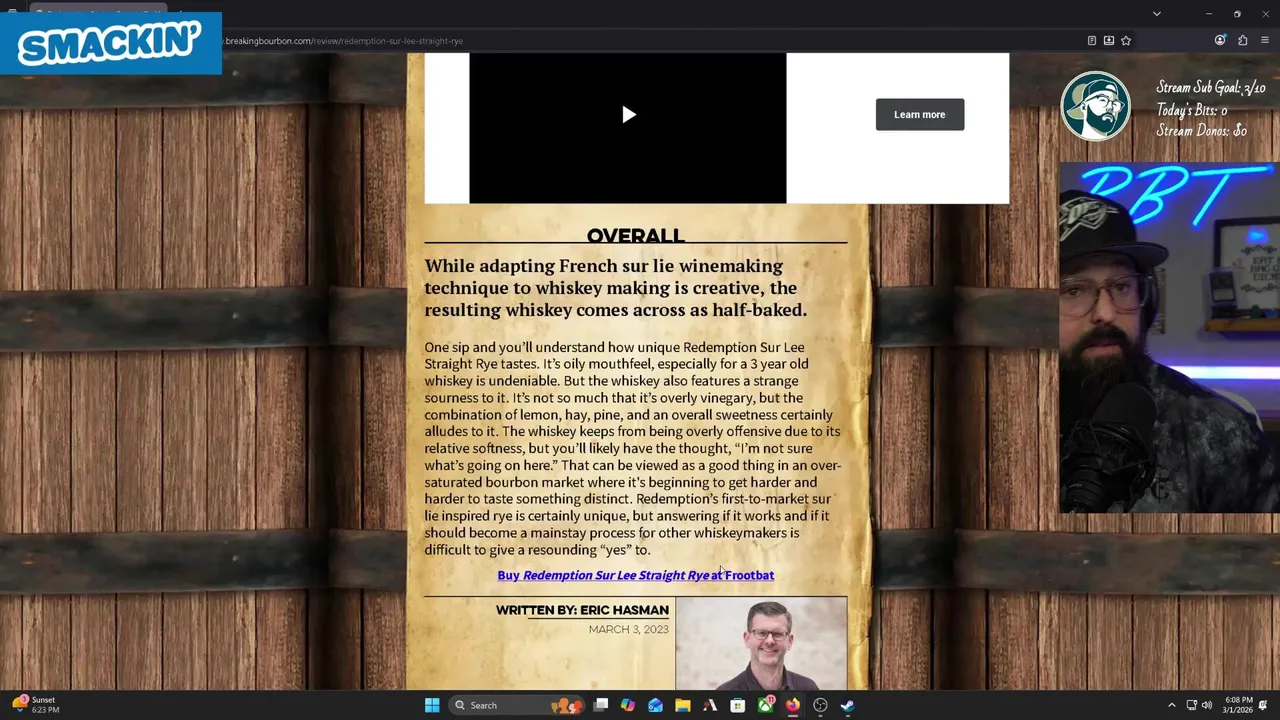Open the Sunset 6:23 PM weather widget
The image size is (1280, 720).
click(x=35, y=705)
